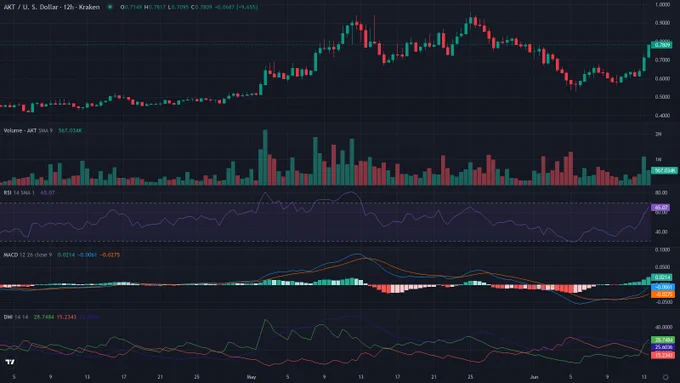Click the -0.0275 value in the MACD legend

[110, 255]
